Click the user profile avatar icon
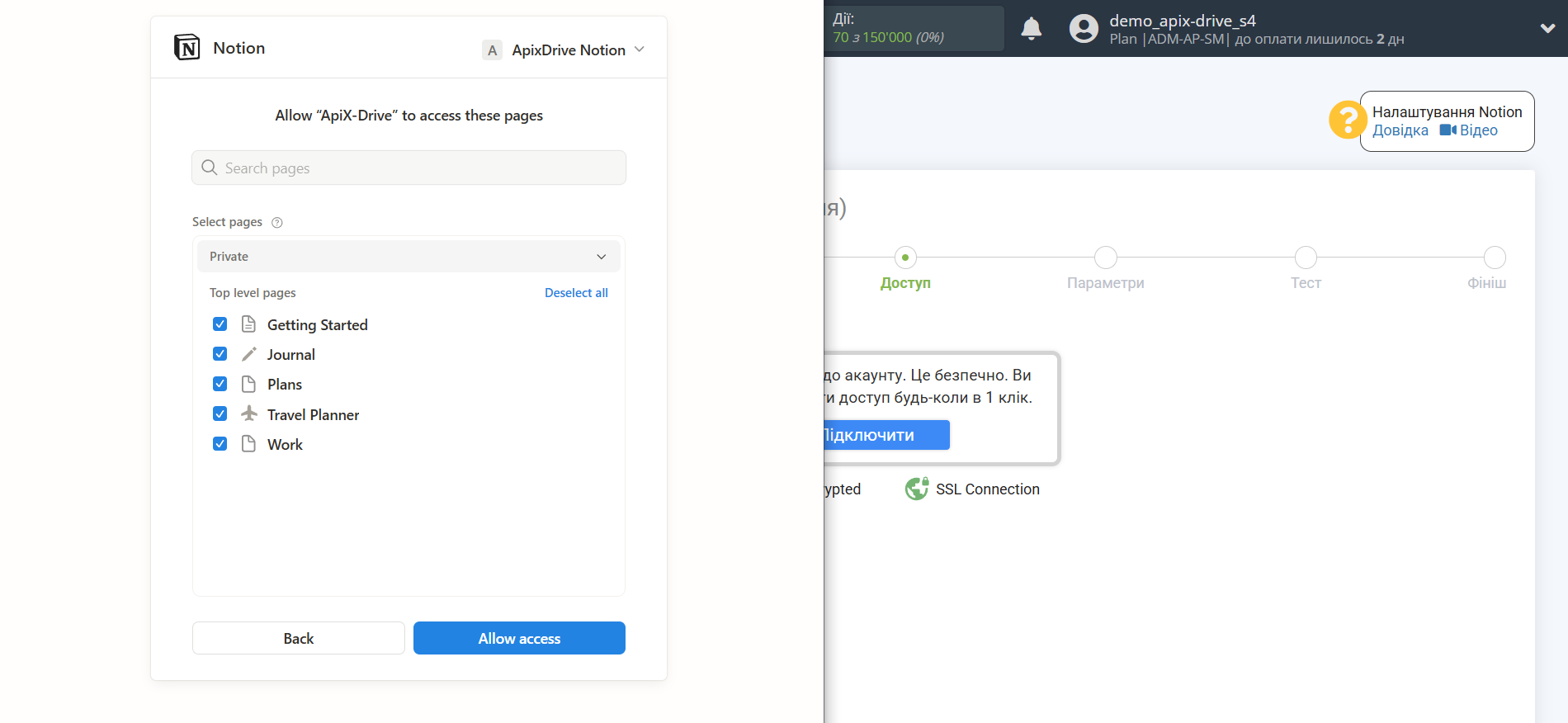 click(x=1084, y=29)
